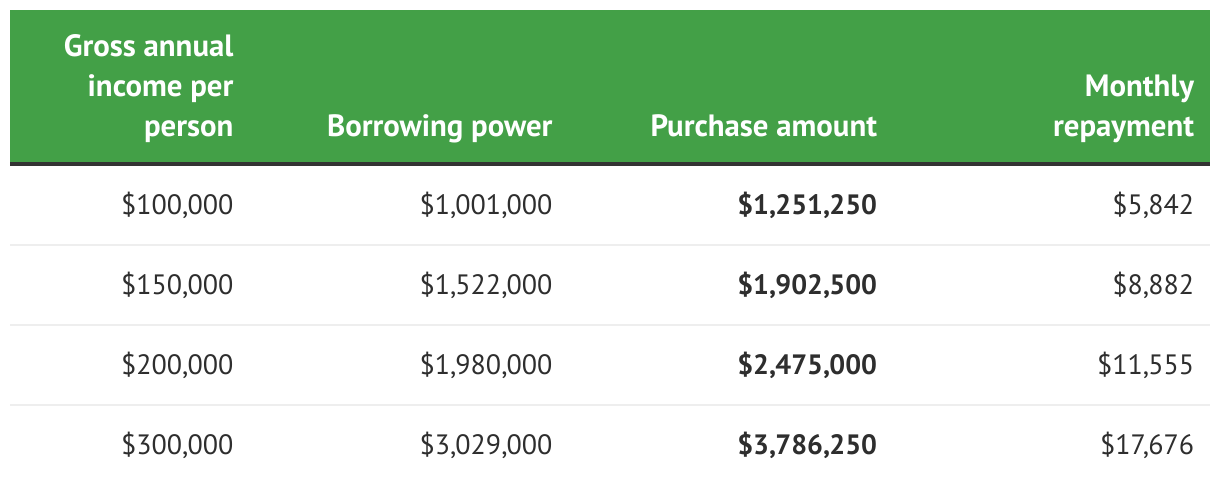
Task: Select the bold $3,786,250 purchase amount
Action: click(808, 444)
